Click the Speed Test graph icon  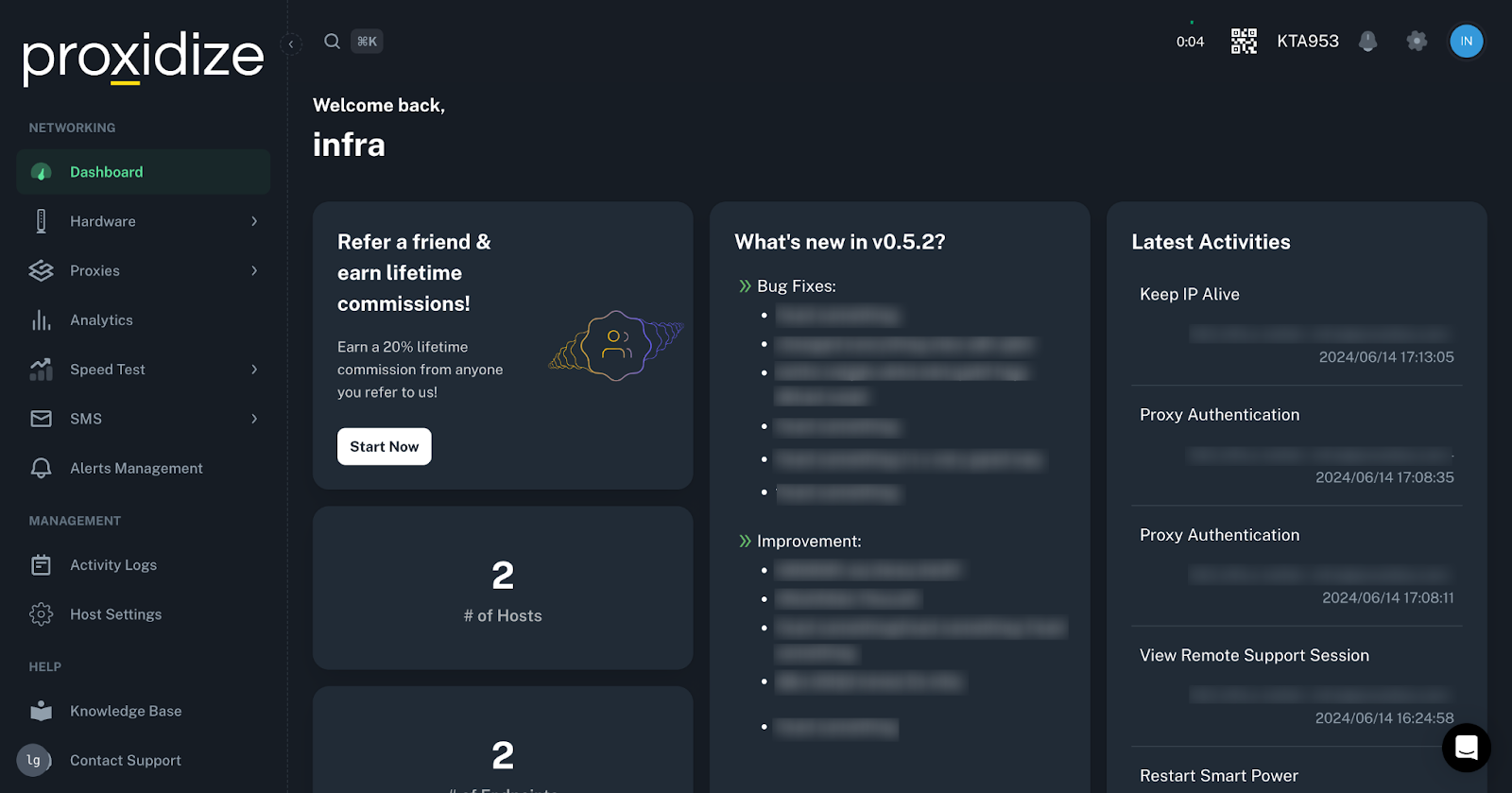click(41, 370)
